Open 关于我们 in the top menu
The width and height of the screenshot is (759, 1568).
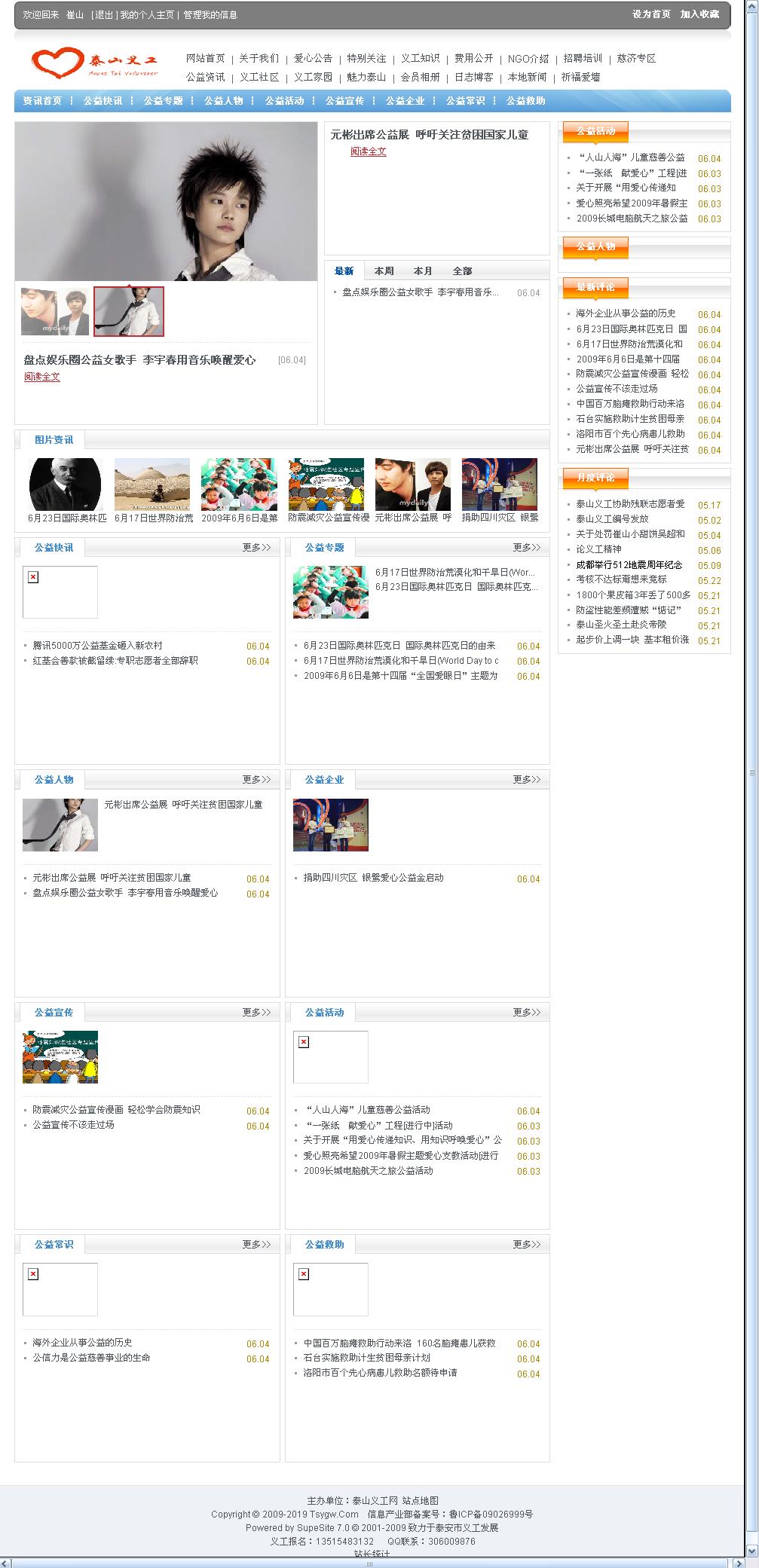pyautogui.click(x=259, y=58)
